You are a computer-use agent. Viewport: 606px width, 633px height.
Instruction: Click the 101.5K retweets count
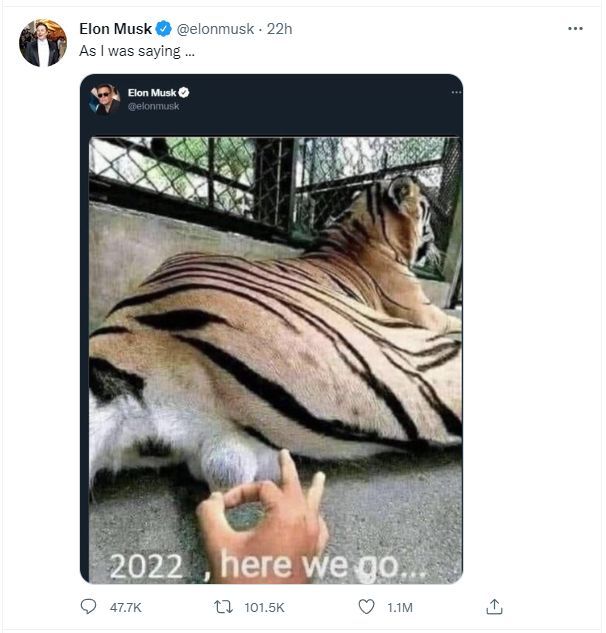(x=264, y=607)
